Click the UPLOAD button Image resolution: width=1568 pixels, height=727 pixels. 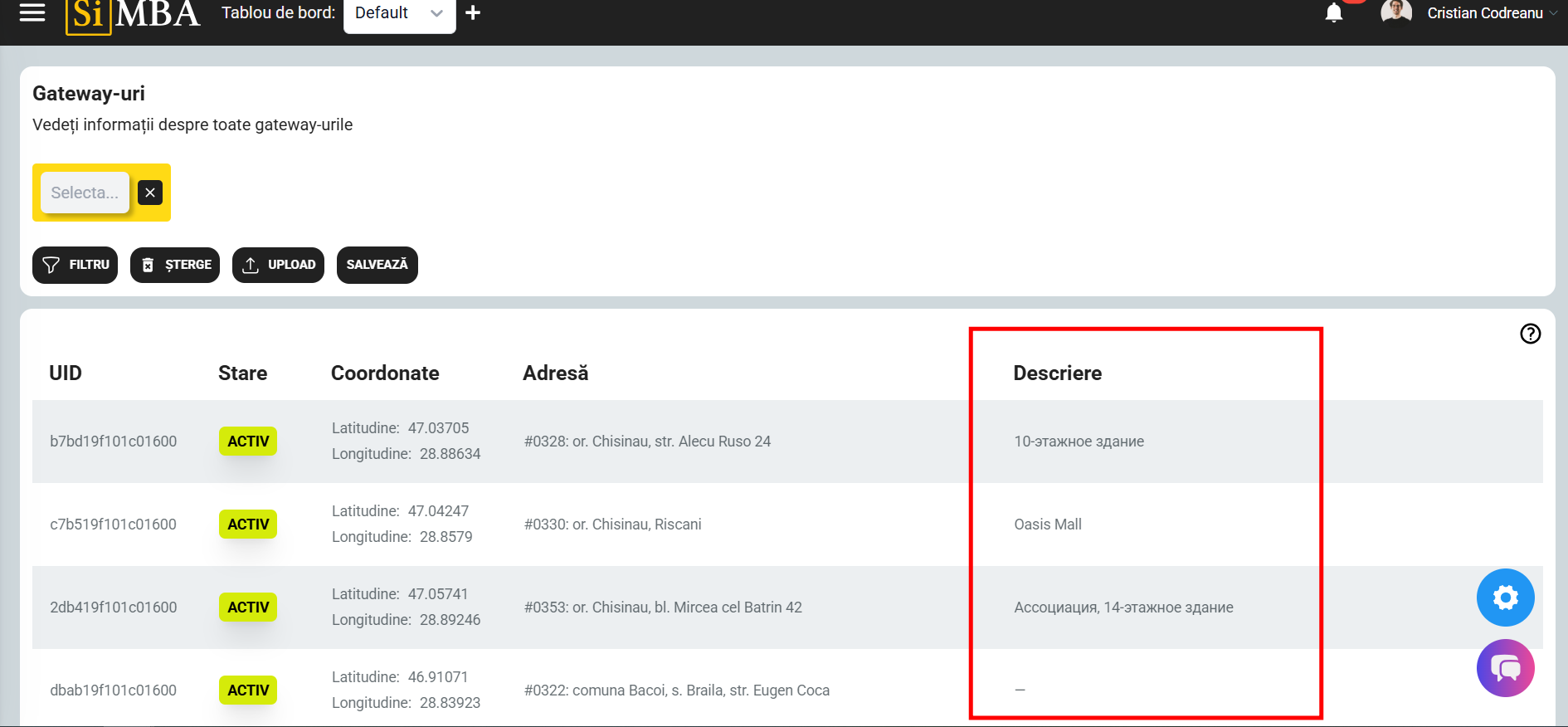[x=278, y=265]
